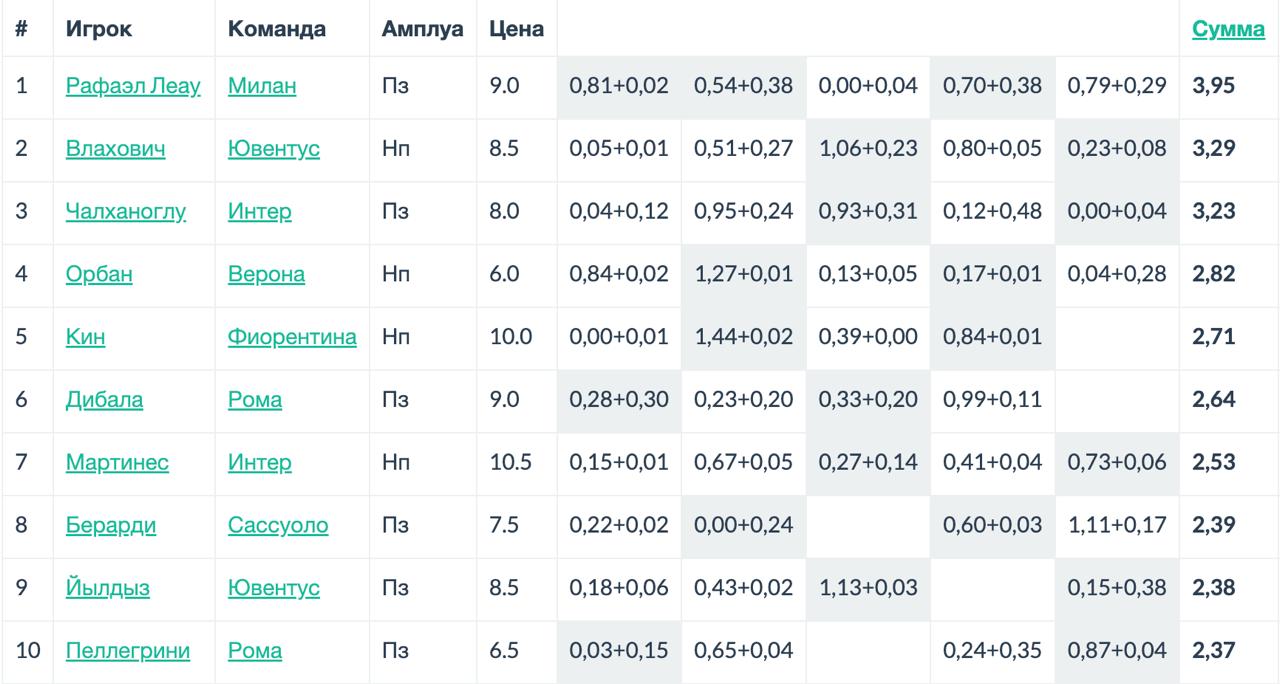Screen dimensions: 1280x684
Task: Open the Орбан player link
Action: click(99, 274)
